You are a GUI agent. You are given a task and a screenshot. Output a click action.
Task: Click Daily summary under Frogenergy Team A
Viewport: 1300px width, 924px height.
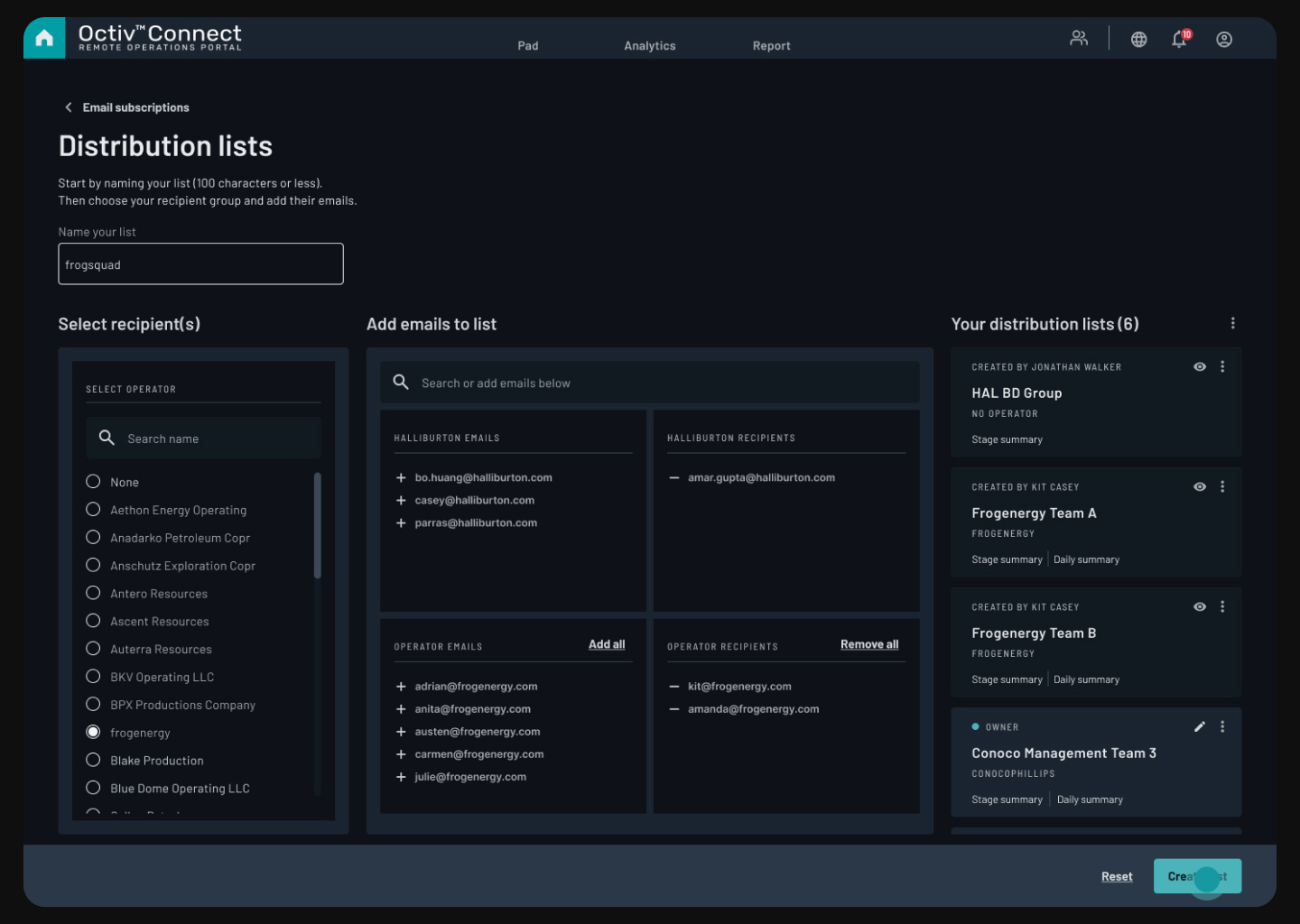pos(1086,559)
